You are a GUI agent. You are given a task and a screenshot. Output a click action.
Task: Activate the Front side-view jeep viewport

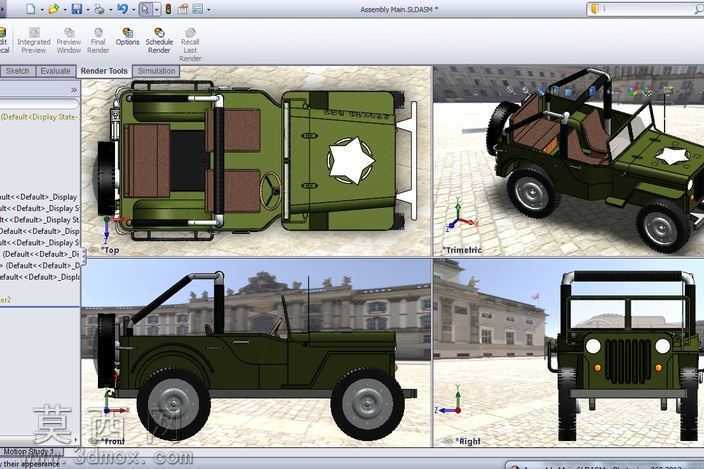coord(257,353)
